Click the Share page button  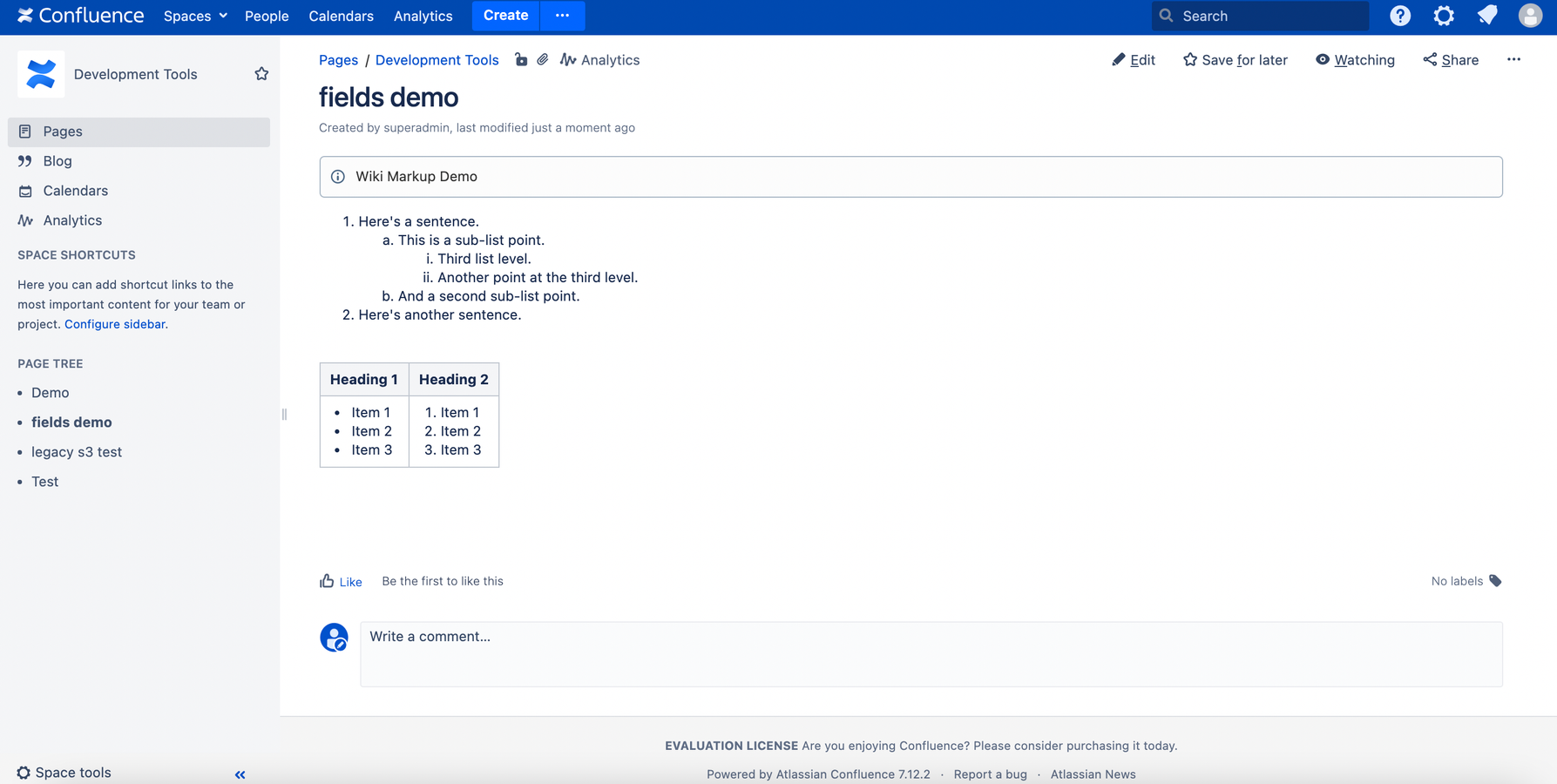tap(1451, 60)
